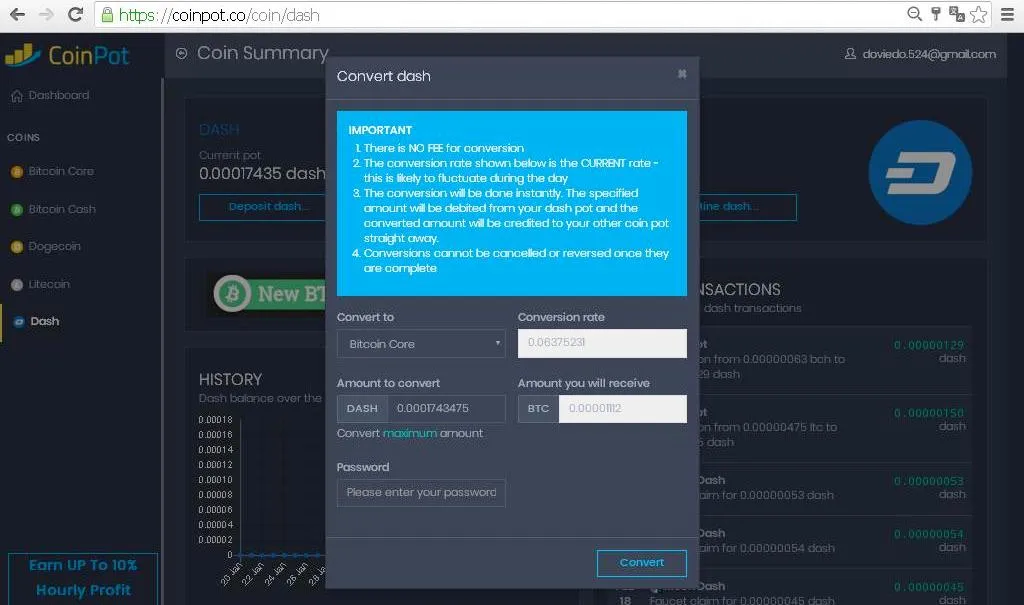Click the CoinPot logo
The image size is (1024, 605).
67,56
